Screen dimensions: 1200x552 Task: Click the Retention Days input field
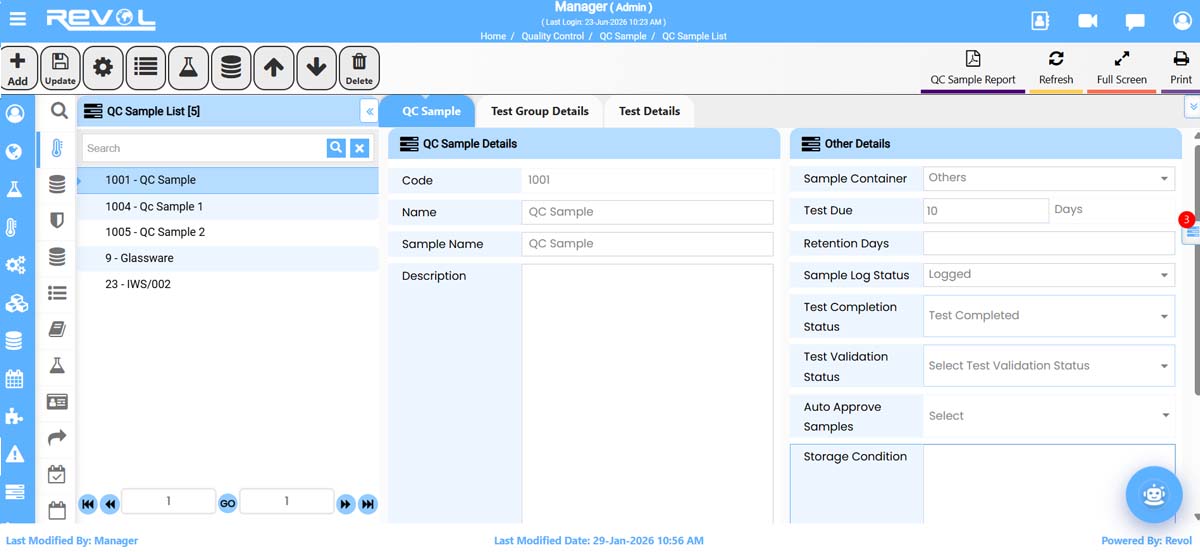(x=1049, y=243)
